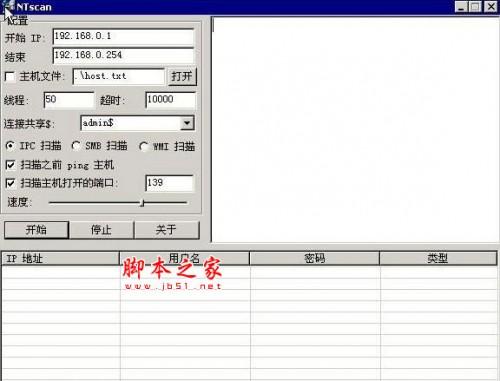Click the port field showing 139
The width and height of the screenshot is (500, 381).
pos(169,183)
